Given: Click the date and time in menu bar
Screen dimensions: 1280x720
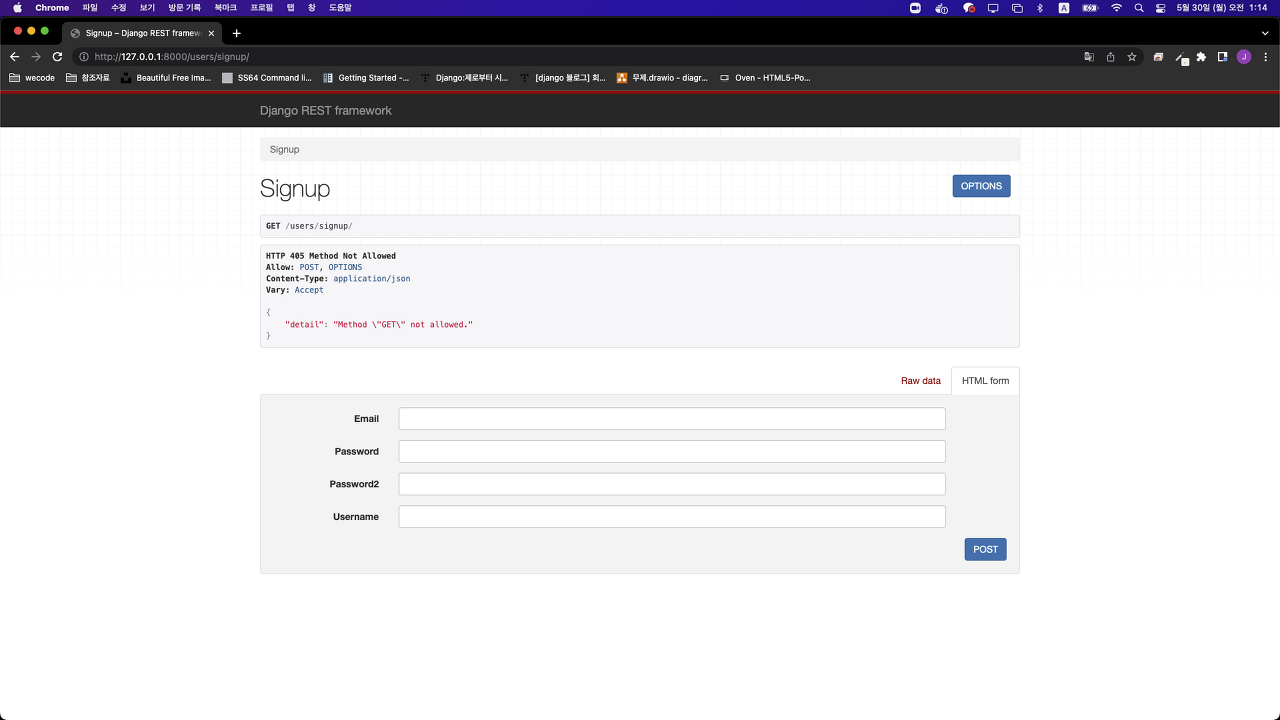Looking at the screenshot, I should pos(1222,7).
